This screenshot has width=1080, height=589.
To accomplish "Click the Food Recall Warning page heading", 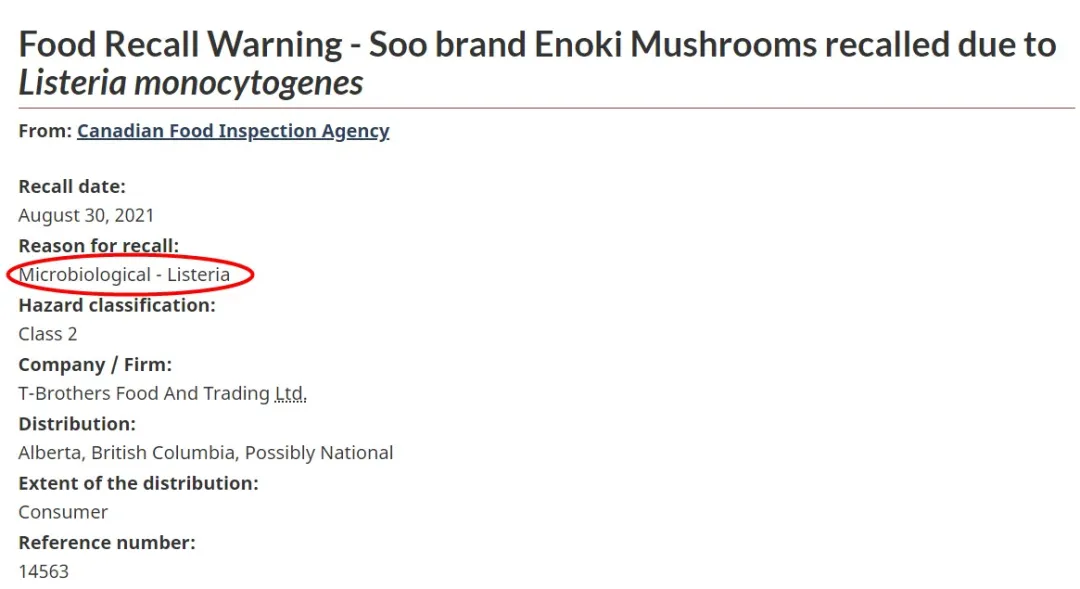I will [x=537, y=63].
